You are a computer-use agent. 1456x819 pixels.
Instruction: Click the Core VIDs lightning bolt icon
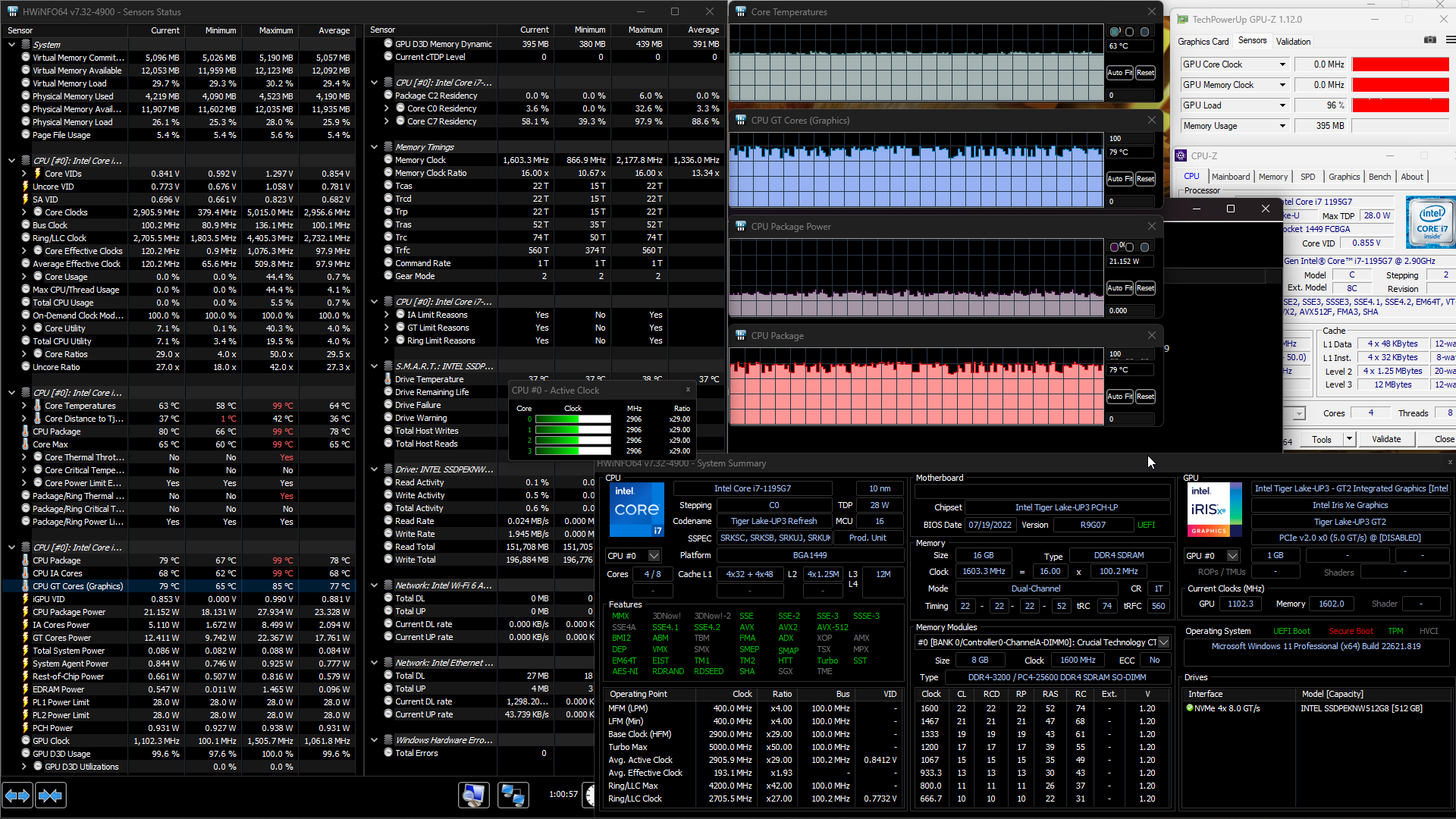(x=37, y=174)
